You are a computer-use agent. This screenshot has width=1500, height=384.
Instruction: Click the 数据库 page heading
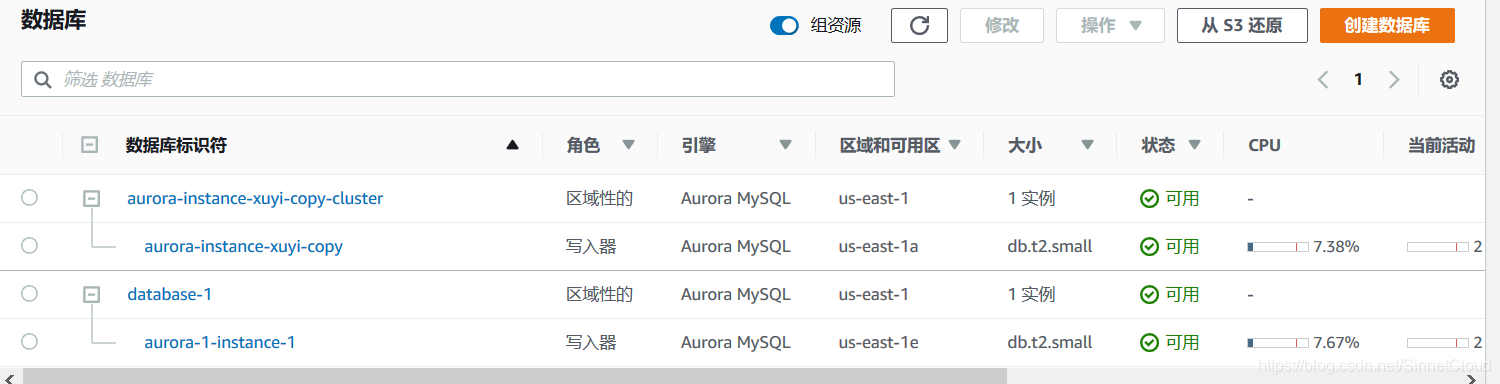(x=54, y=20)
